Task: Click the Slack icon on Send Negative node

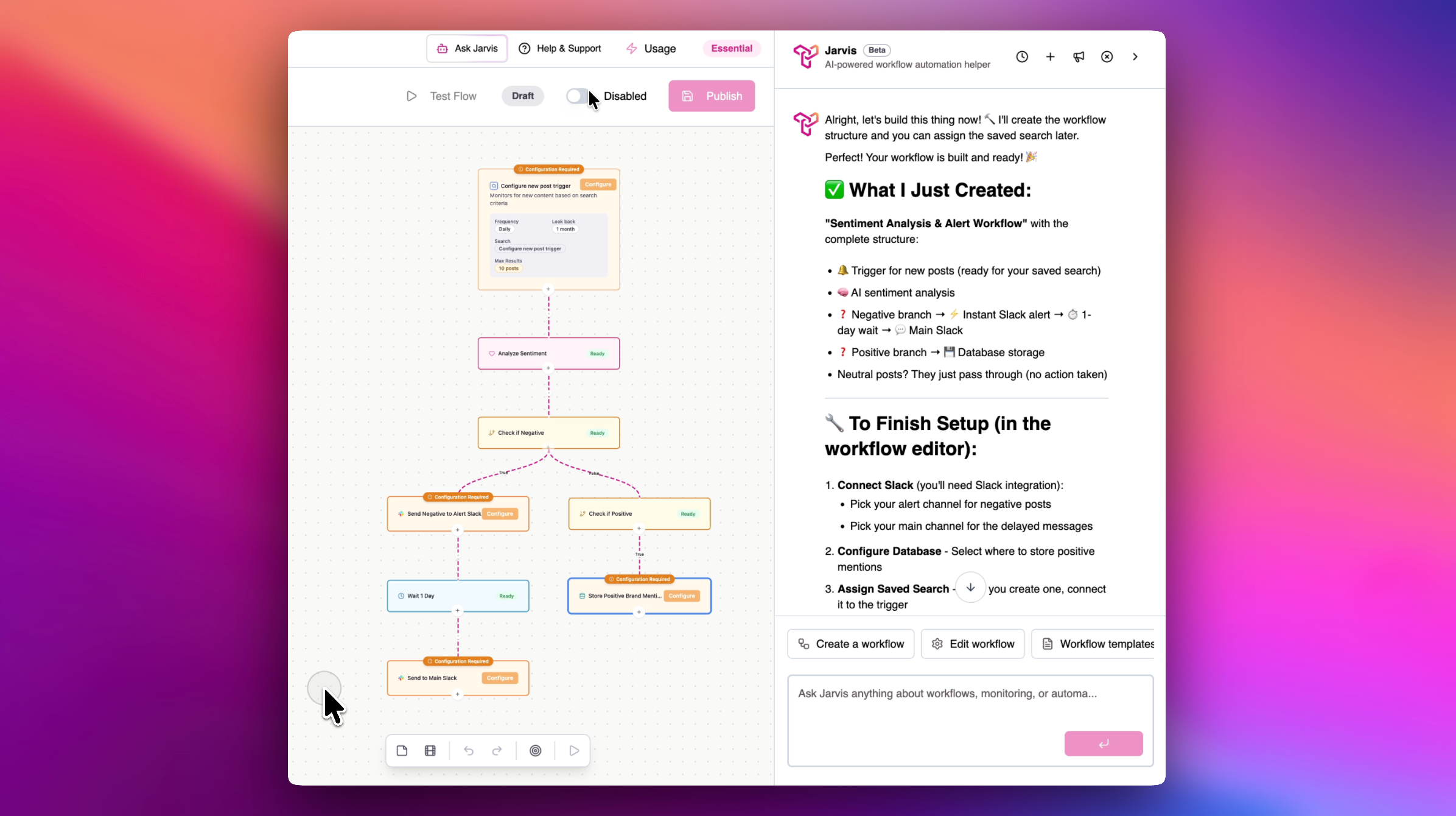Action: click(401, 514)
